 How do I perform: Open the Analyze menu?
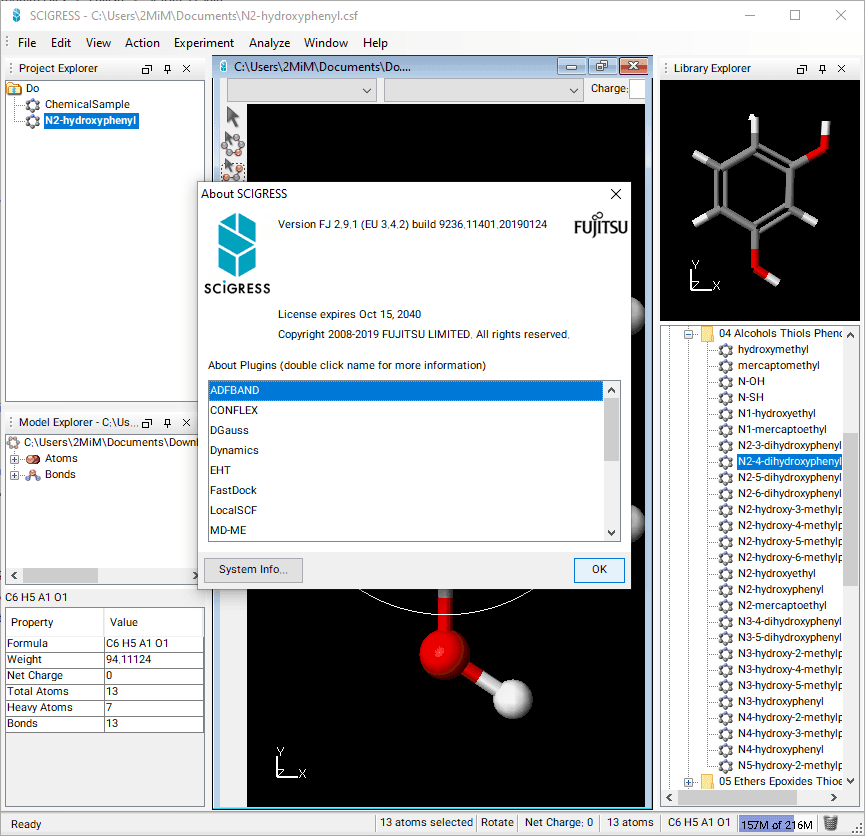pyautogui.click(x=269, y=43)
